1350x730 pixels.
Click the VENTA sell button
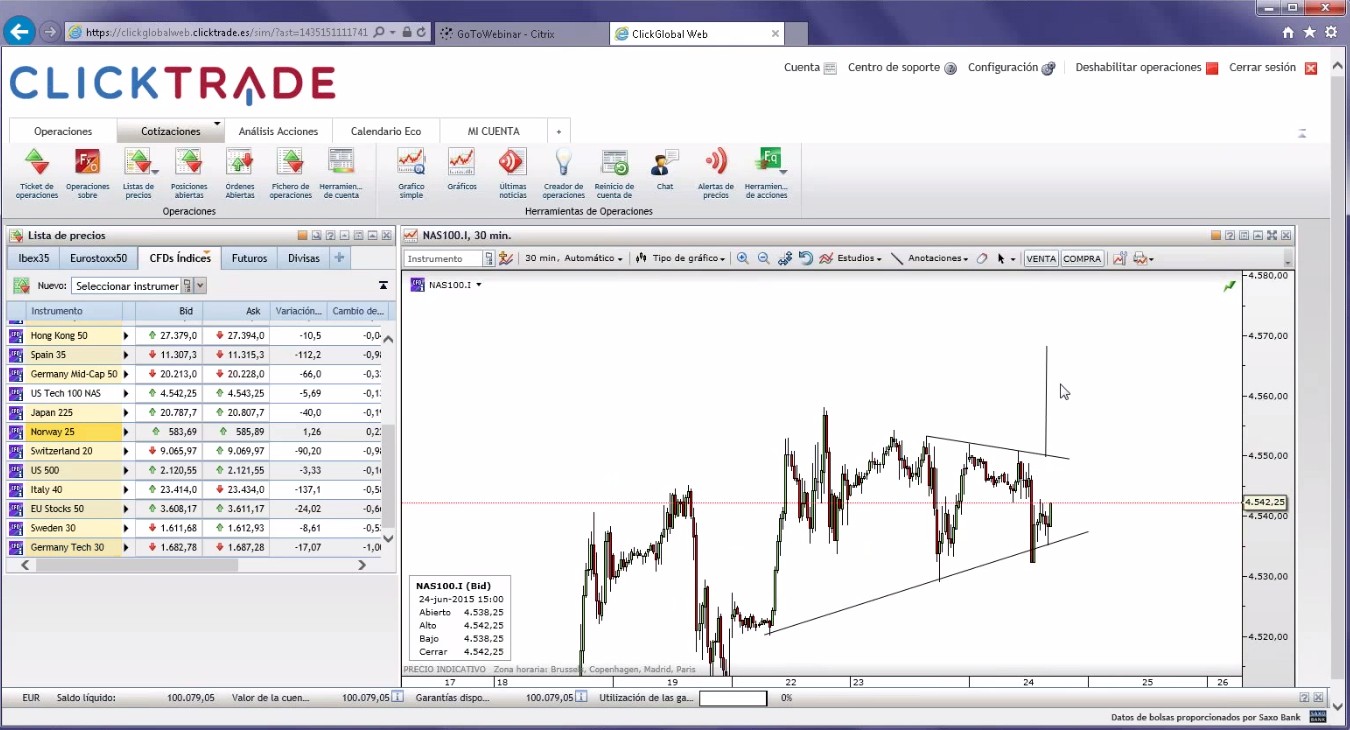tap(1041, 258)
